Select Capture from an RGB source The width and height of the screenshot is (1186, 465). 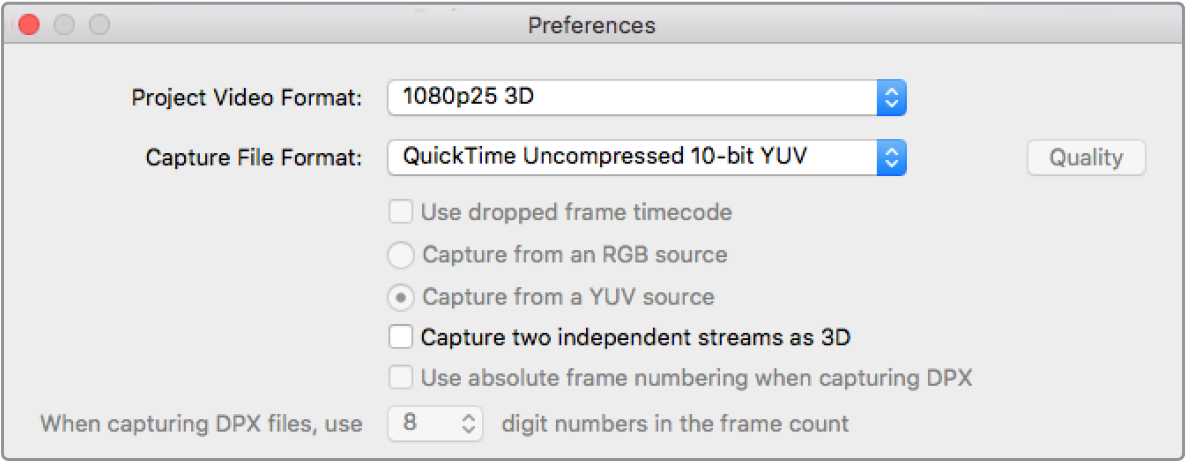click(x=401, y=255)
